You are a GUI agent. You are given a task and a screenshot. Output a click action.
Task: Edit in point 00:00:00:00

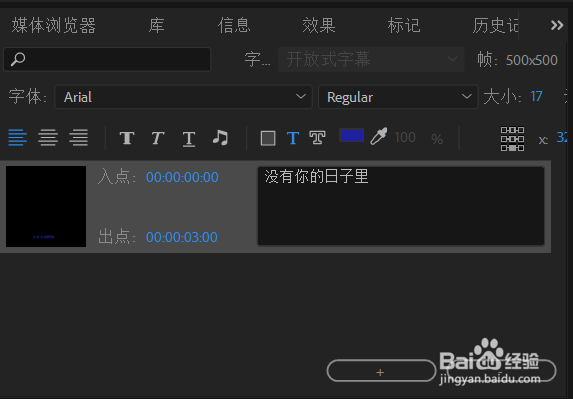(182, 177)
